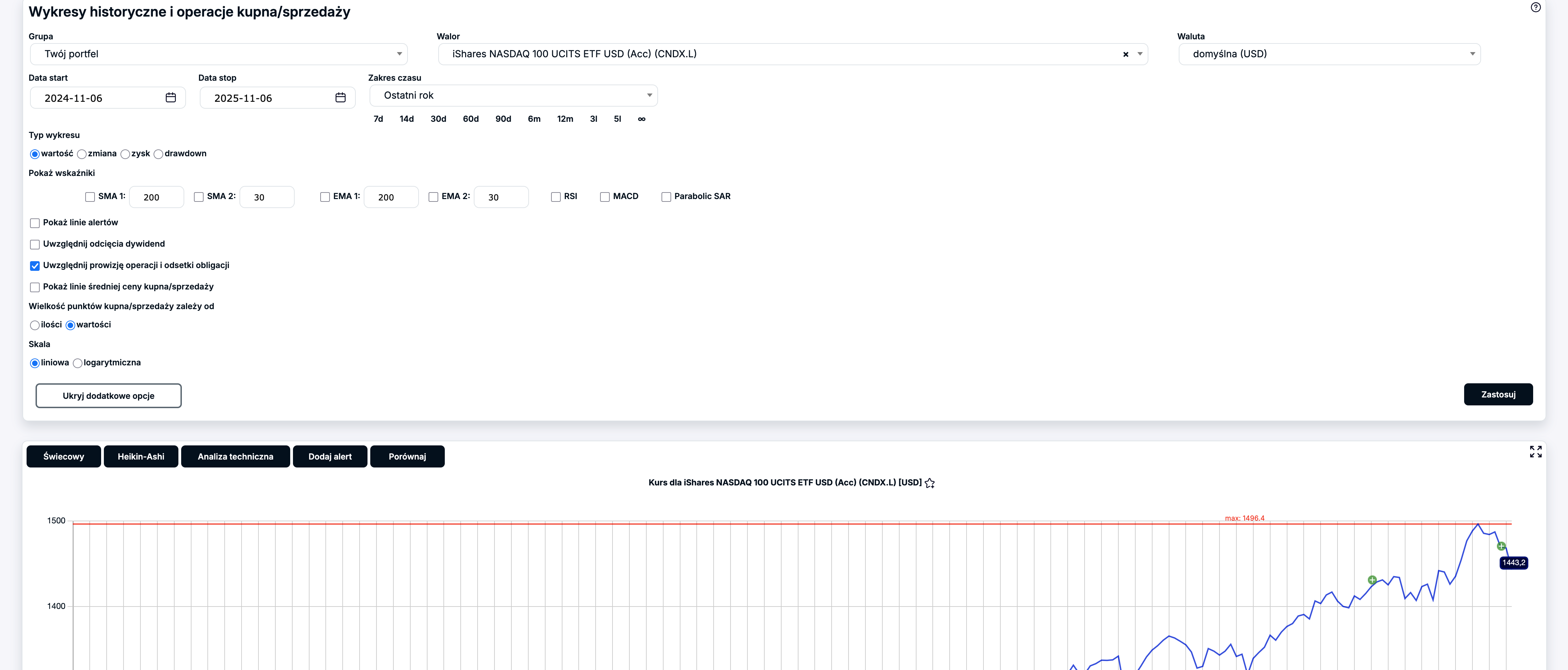The image size is (1568, 670).
Task: Open the Grupa dropdown
Action: point(218,54)
